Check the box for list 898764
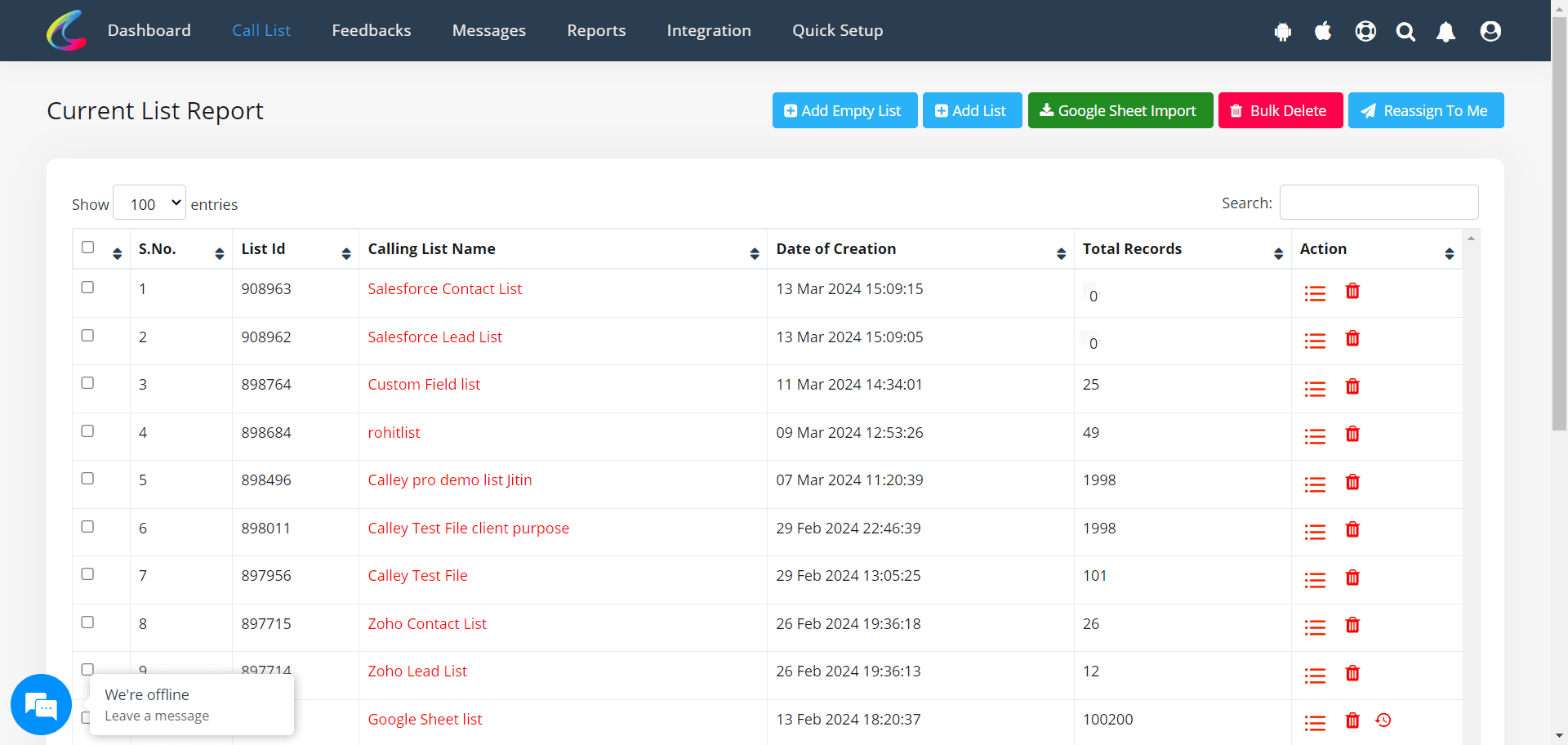Viewport: 1568px width, 745px height. coord(88,382)
